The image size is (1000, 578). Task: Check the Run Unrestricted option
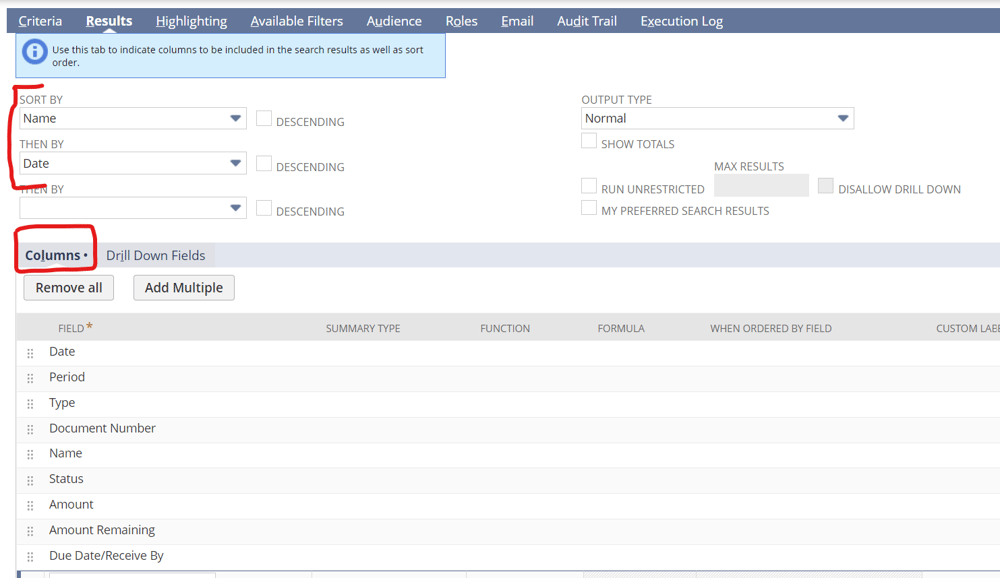point(589,185)
